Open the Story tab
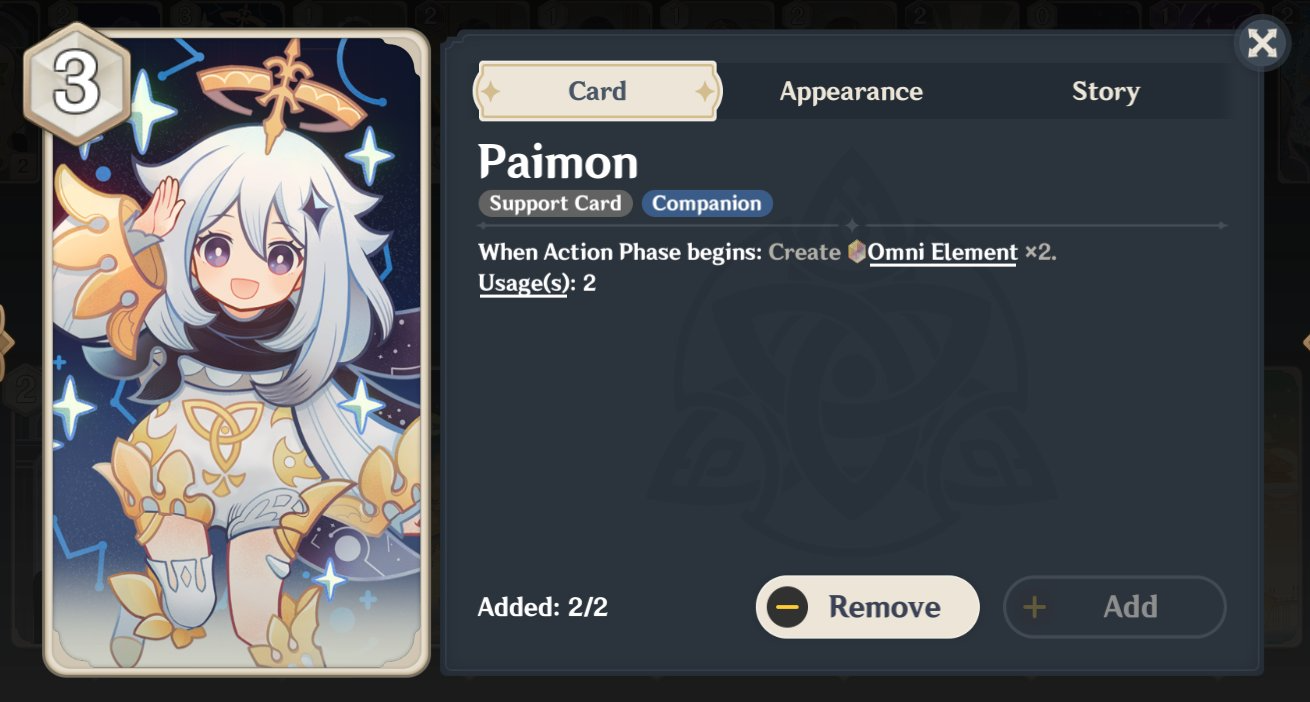This screenshot has width=1310, height=702. [x=1105, y=91]
